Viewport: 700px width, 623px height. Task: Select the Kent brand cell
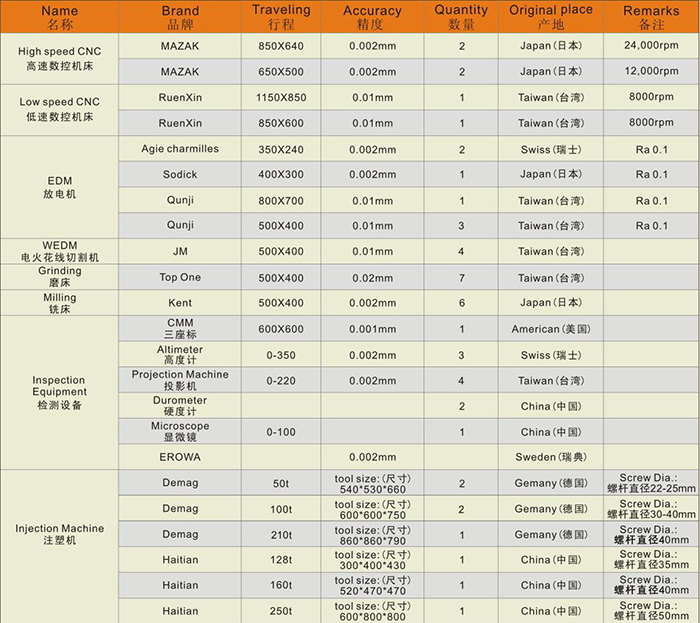click(x=180, y=303)
